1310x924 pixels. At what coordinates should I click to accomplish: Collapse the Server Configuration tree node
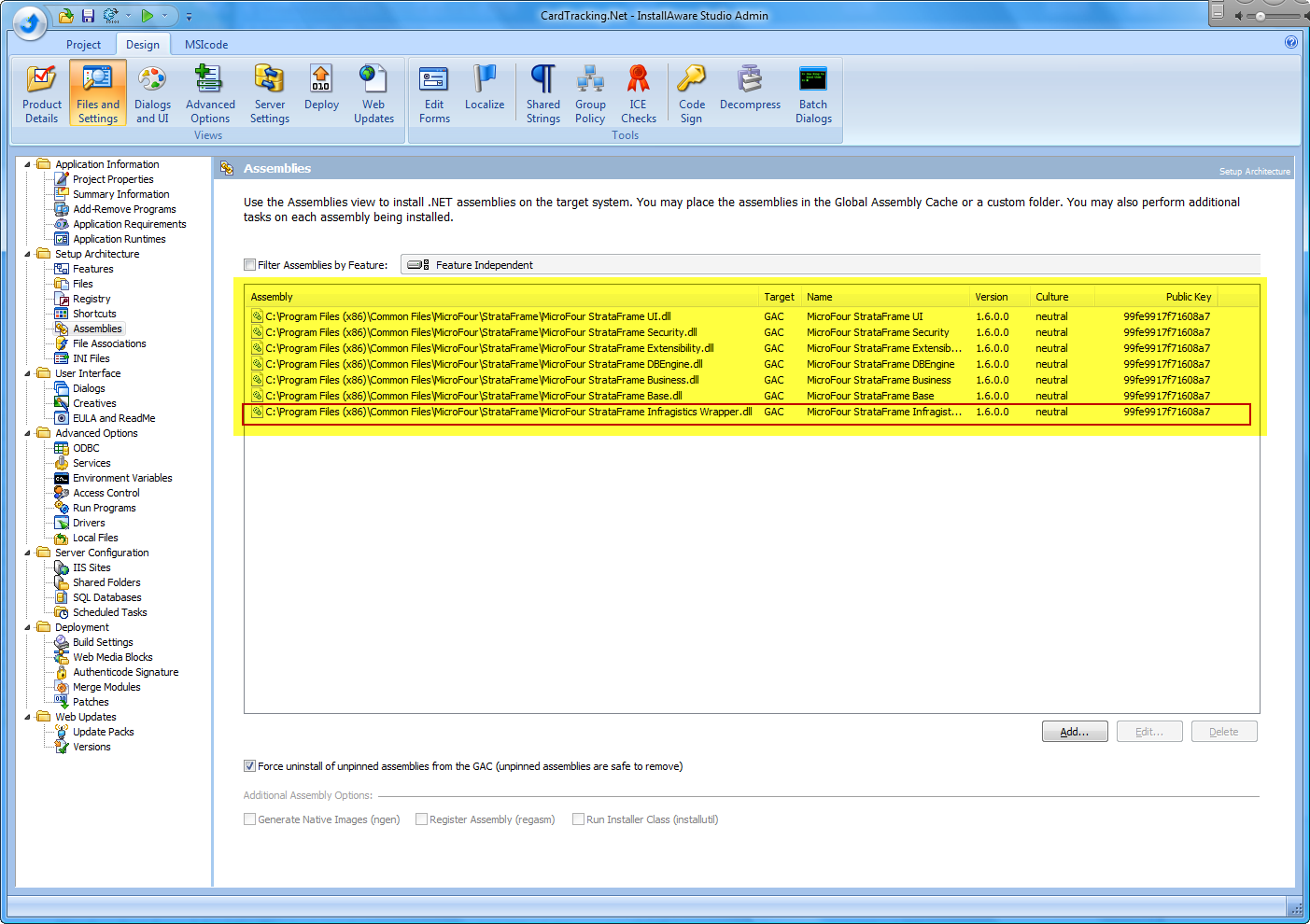coord(27,553)
